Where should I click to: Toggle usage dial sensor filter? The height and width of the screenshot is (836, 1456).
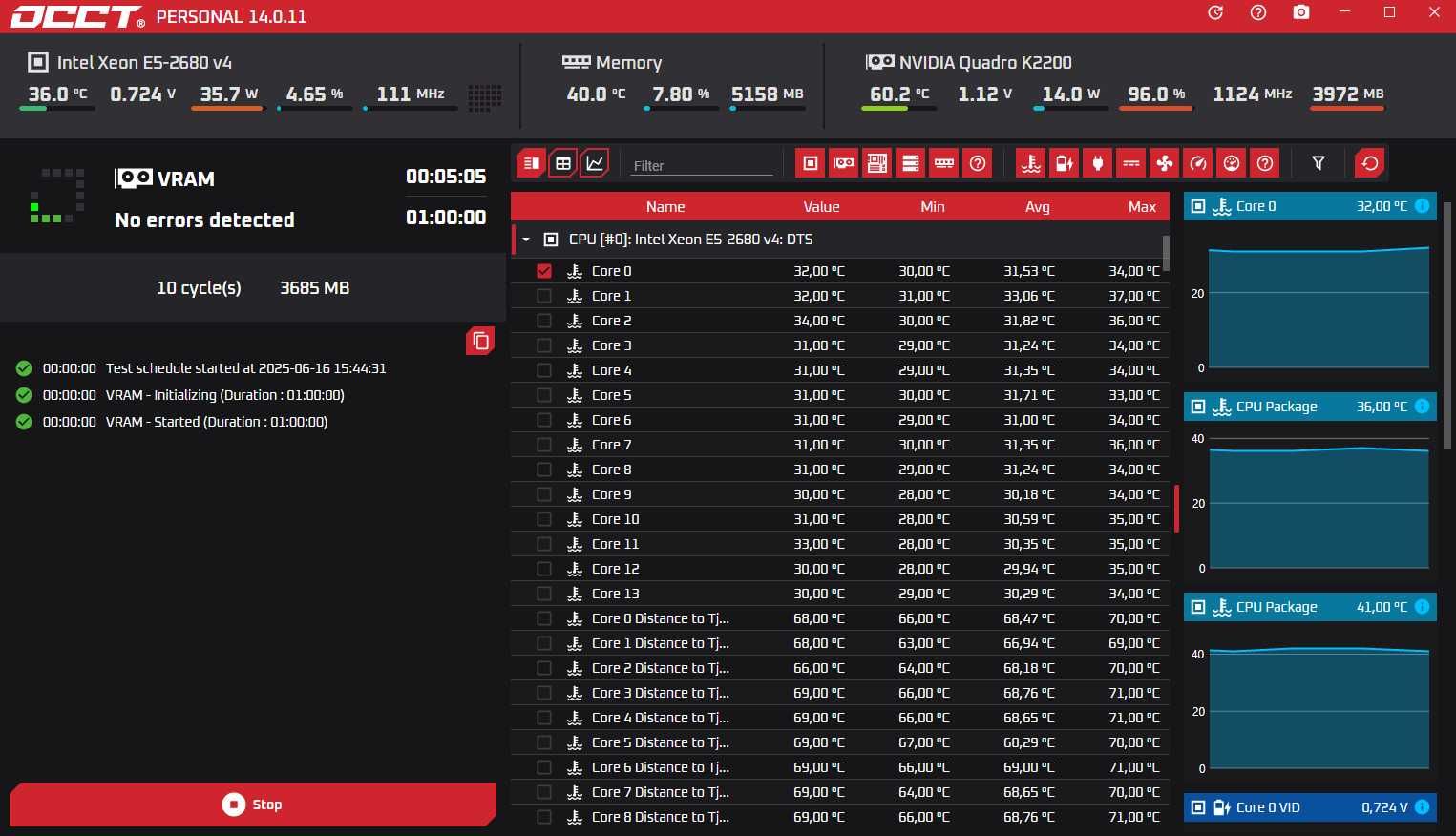point(1232,163)
